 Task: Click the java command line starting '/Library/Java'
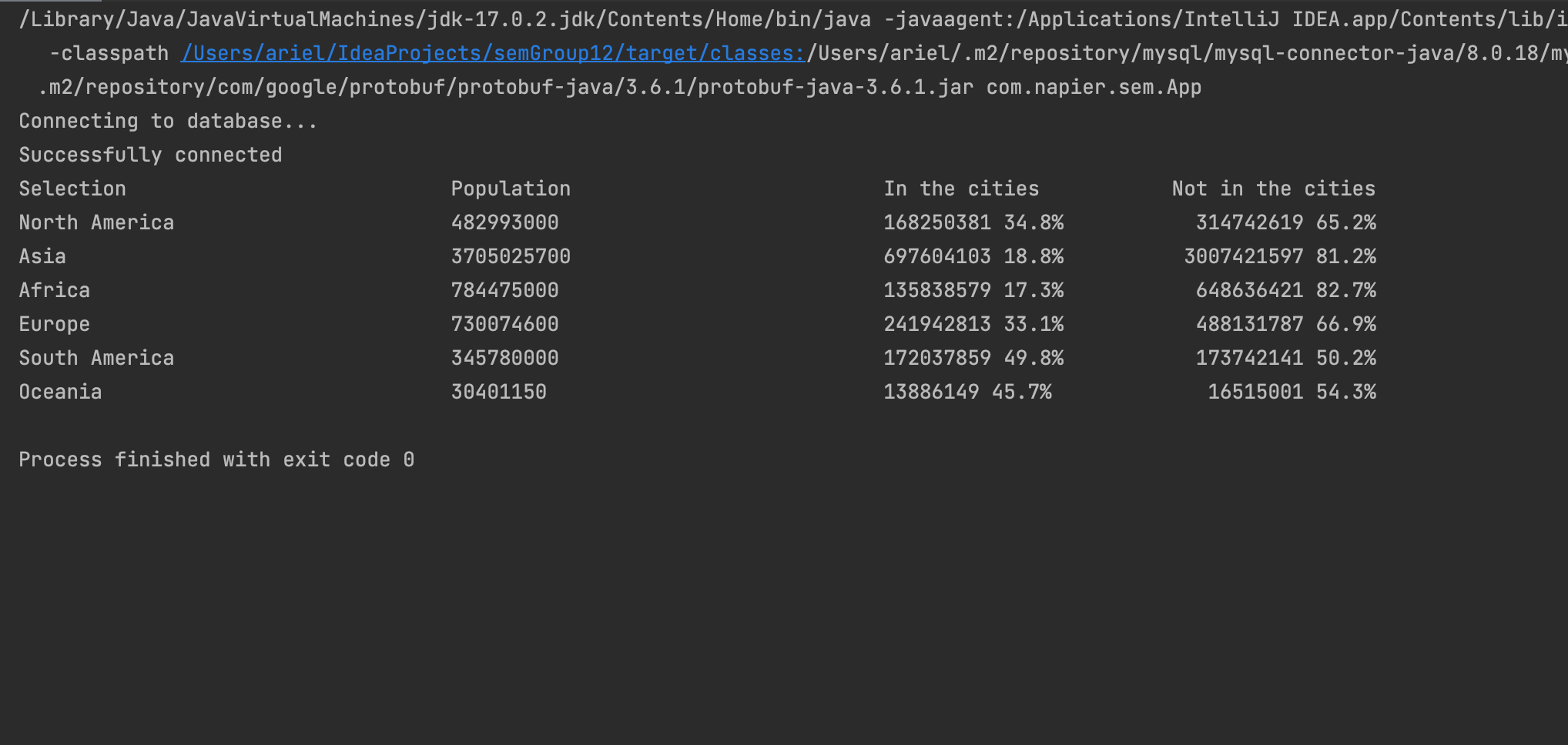pyautogui.click(x=793, y=19)
